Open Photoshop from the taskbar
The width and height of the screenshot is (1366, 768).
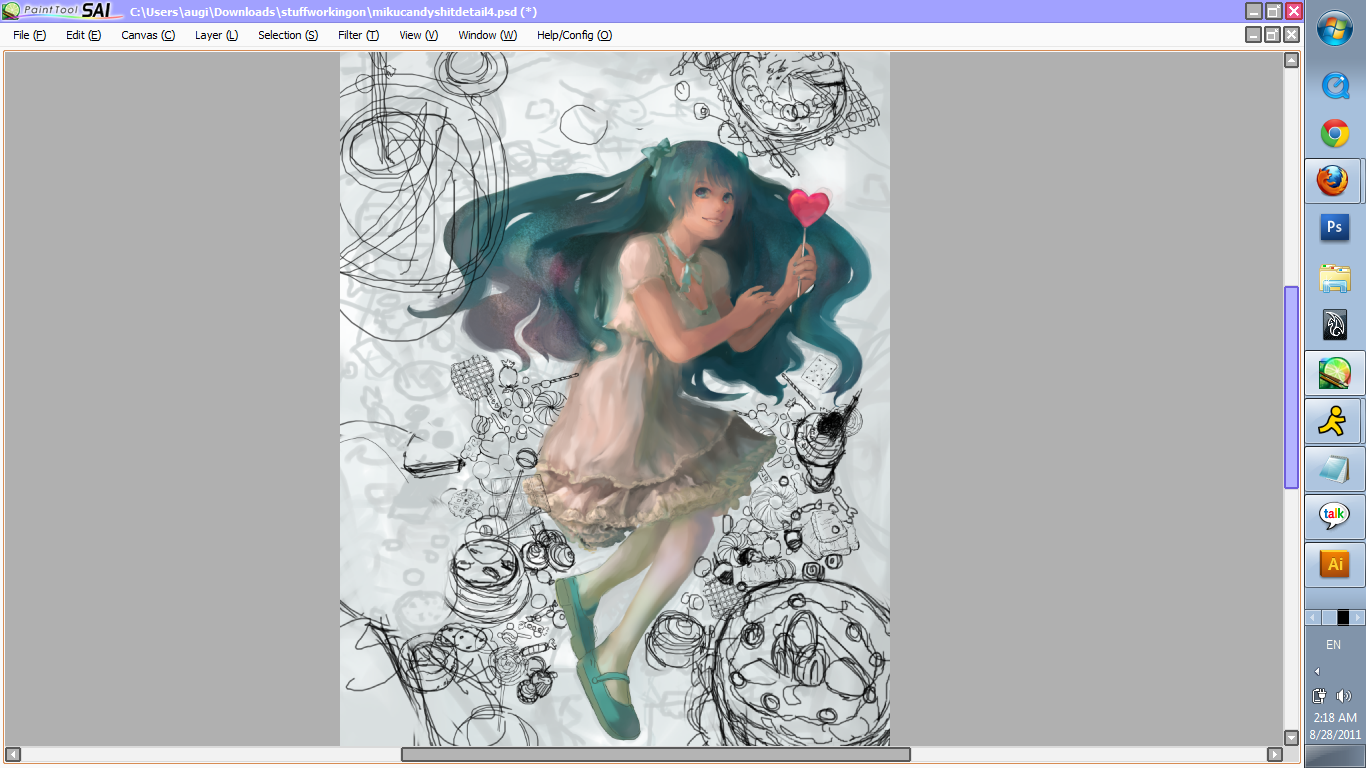pos(1335,229)
